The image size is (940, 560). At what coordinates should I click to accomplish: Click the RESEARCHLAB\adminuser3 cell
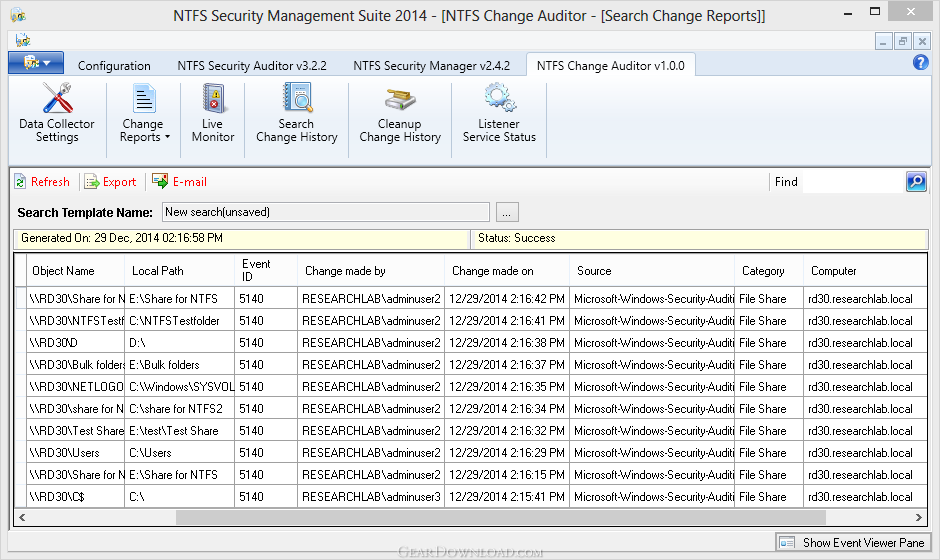[371, 496]
